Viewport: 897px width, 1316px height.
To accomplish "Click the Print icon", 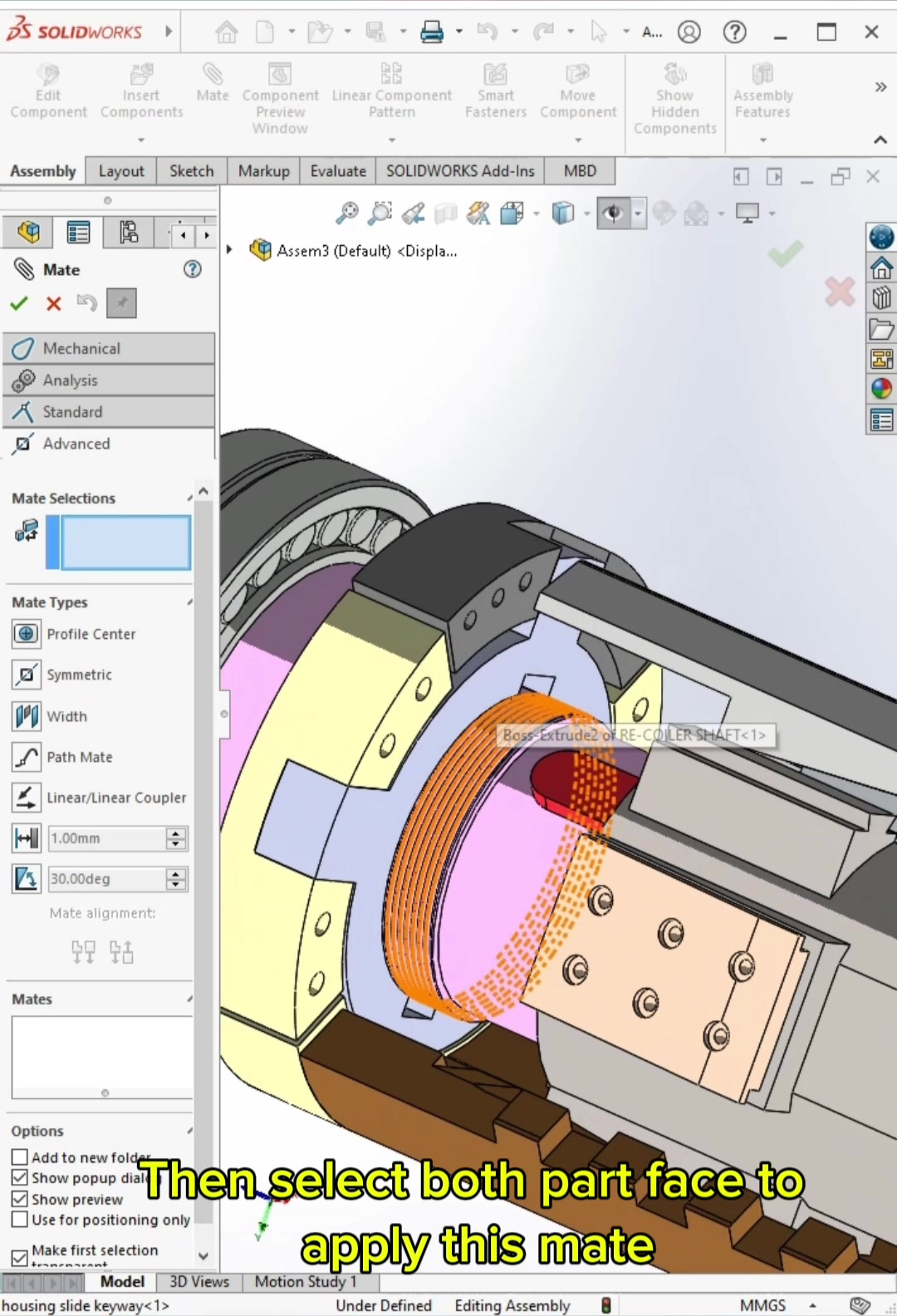I will pyautogui.click(x=432, y=32).
